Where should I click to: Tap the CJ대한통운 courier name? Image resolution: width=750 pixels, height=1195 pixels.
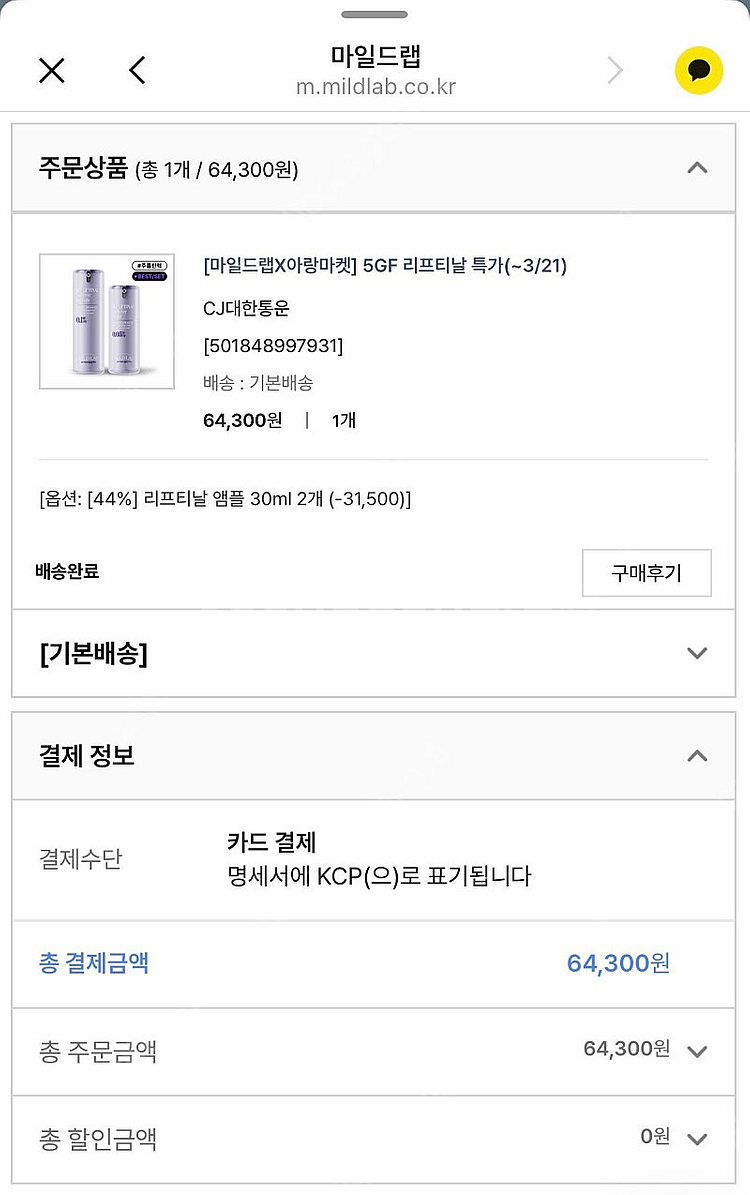click(246, 309)
